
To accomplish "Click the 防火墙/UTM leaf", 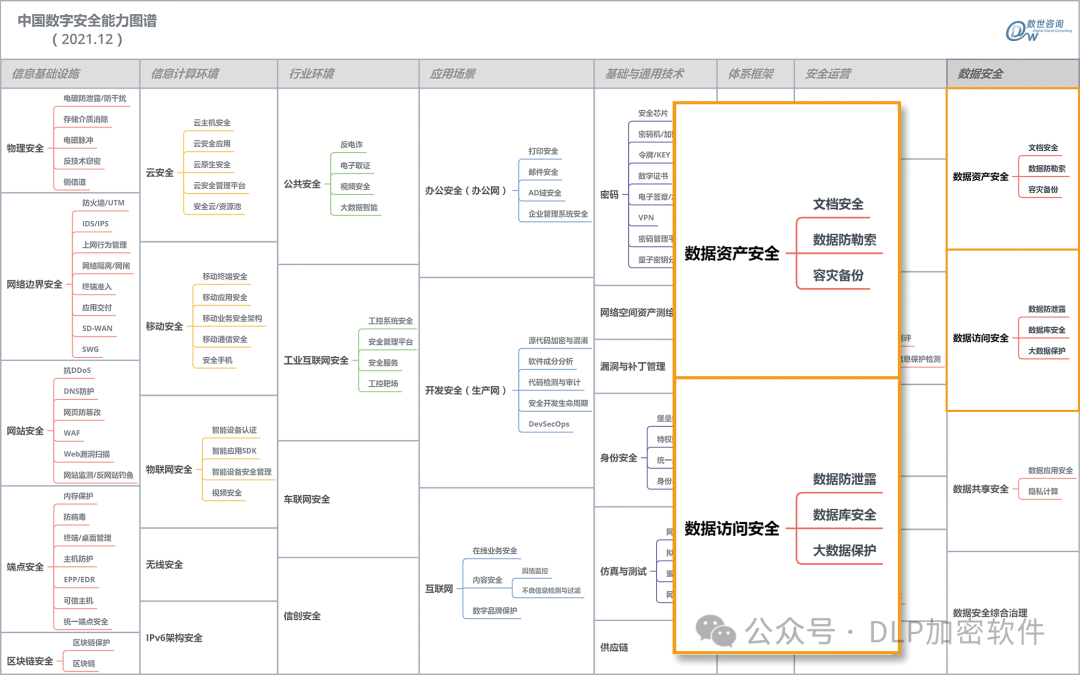I will (x=104, y=202).
